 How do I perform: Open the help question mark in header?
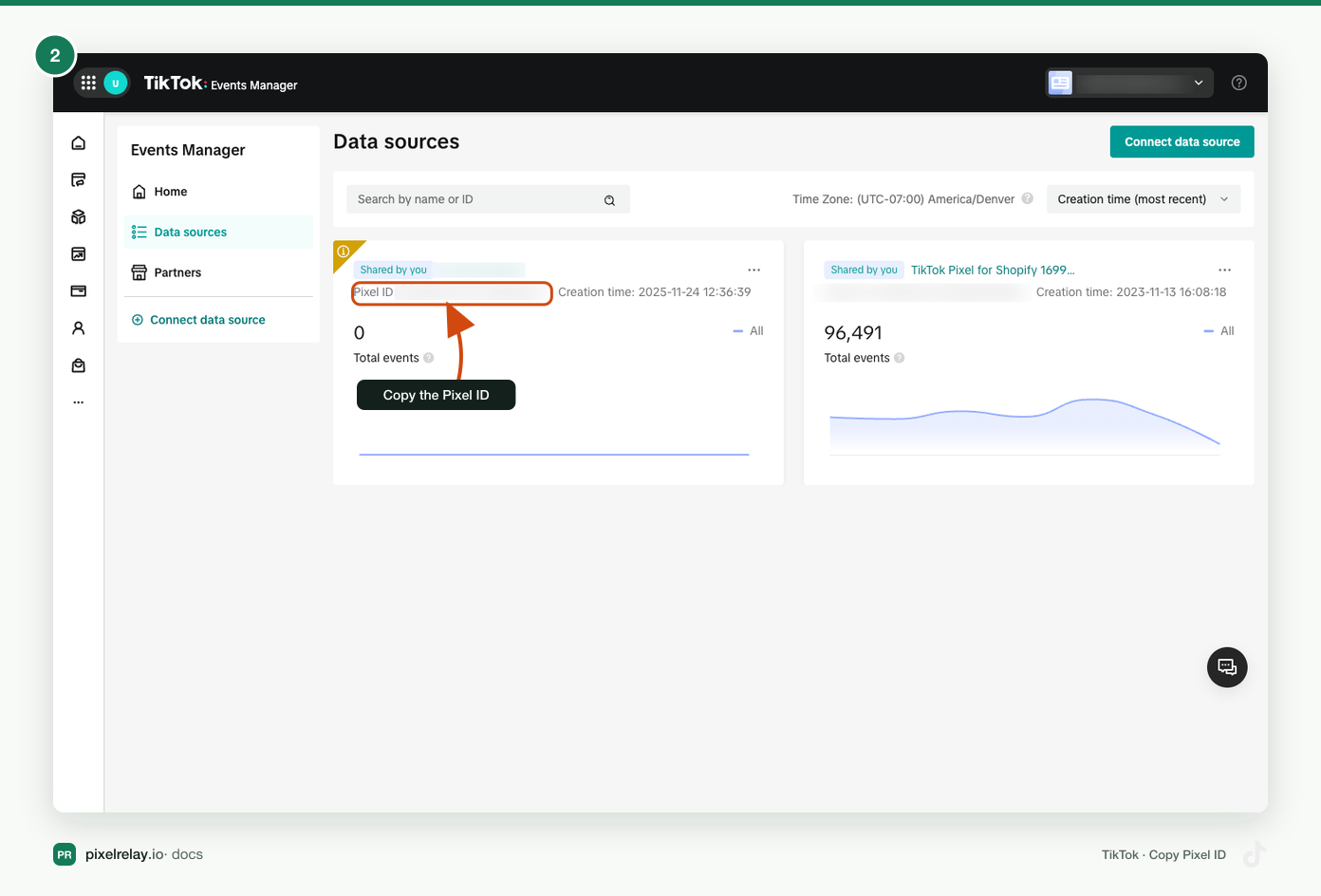tap(1238, 83)
